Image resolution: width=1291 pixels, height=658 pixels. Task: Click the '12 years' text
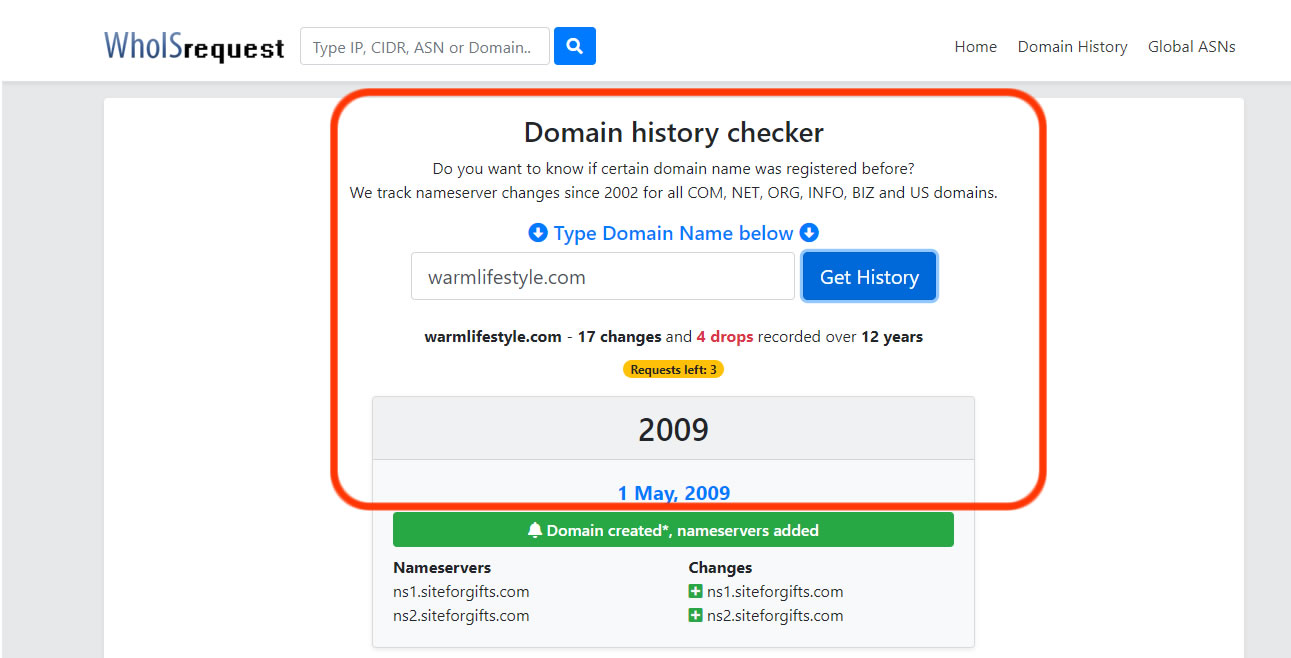pos(892,337)
